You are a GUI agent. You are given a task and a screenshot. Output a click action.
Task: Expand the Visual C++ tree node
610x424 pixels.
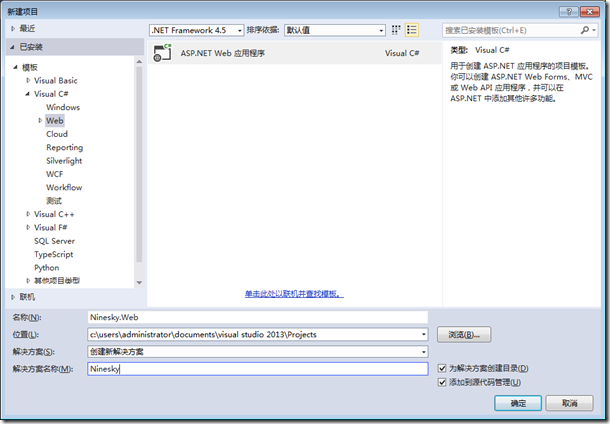click(x=29, y=214)
